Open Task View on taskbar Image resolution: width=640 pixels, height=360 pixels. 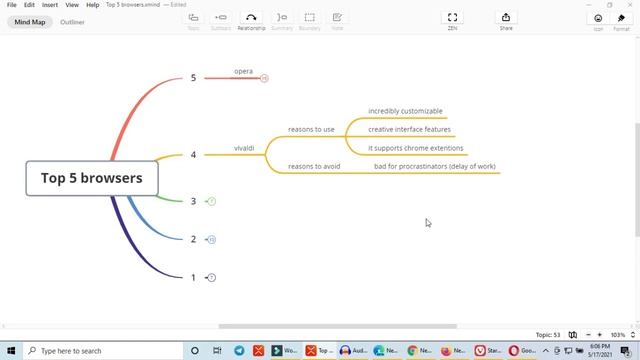(217, 351)
